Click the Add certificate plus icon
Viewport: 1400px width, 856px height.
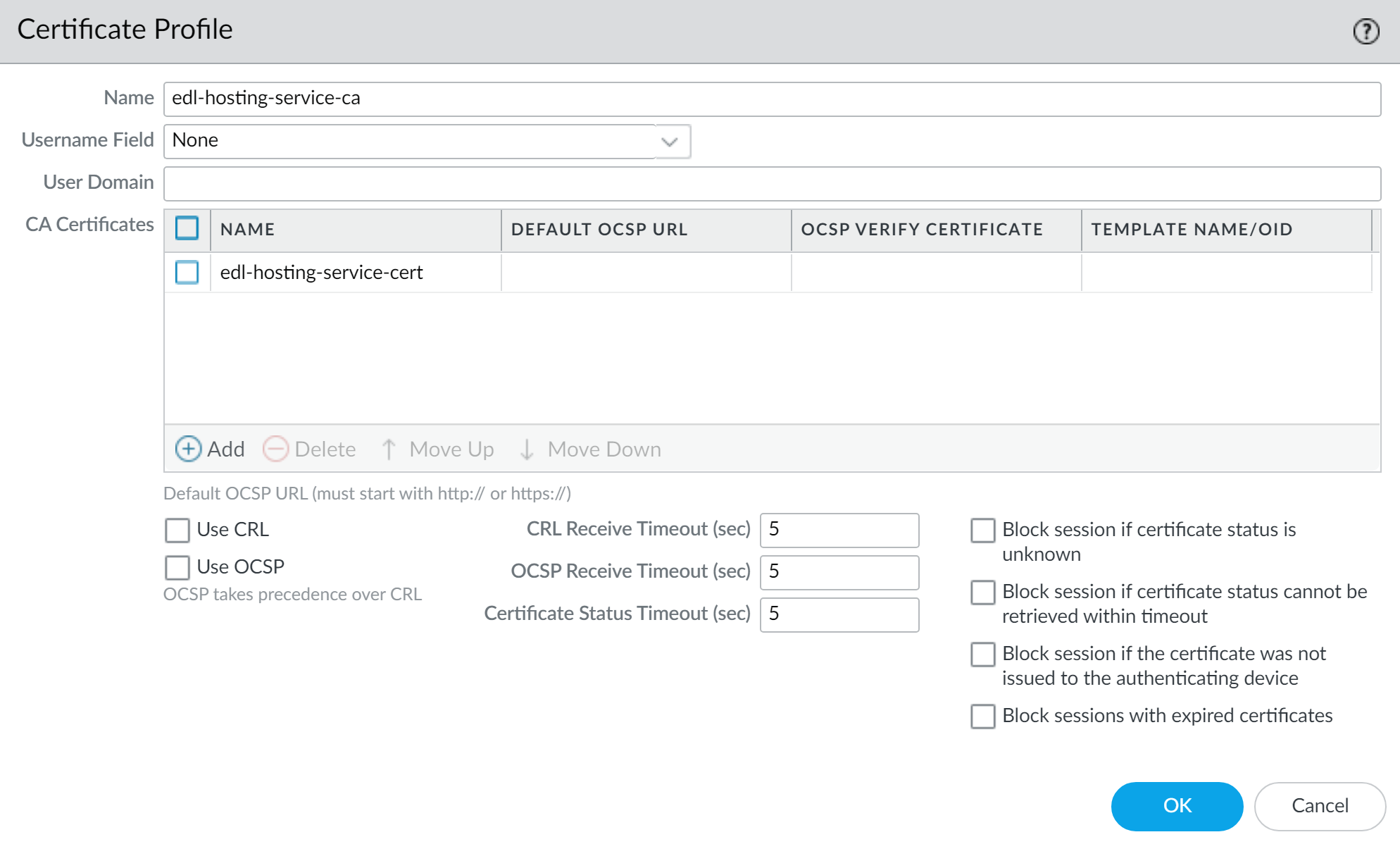(x=188, y=449)
